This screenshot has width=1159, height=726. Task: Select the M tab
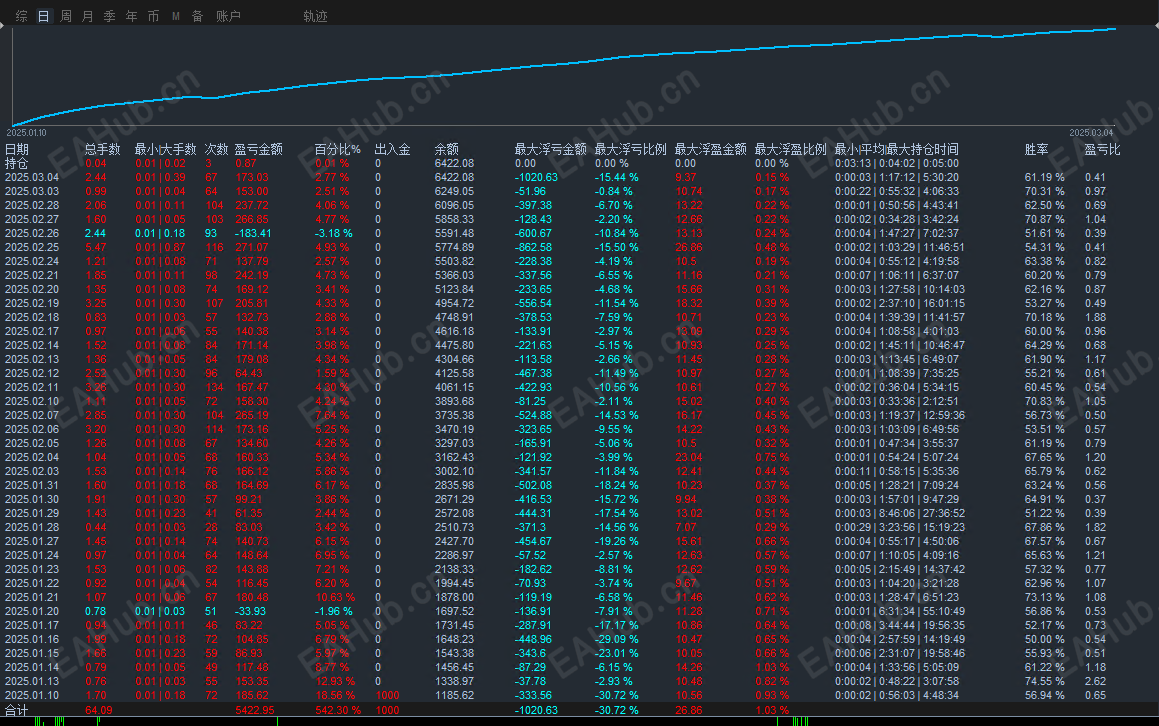click(176, 16)
